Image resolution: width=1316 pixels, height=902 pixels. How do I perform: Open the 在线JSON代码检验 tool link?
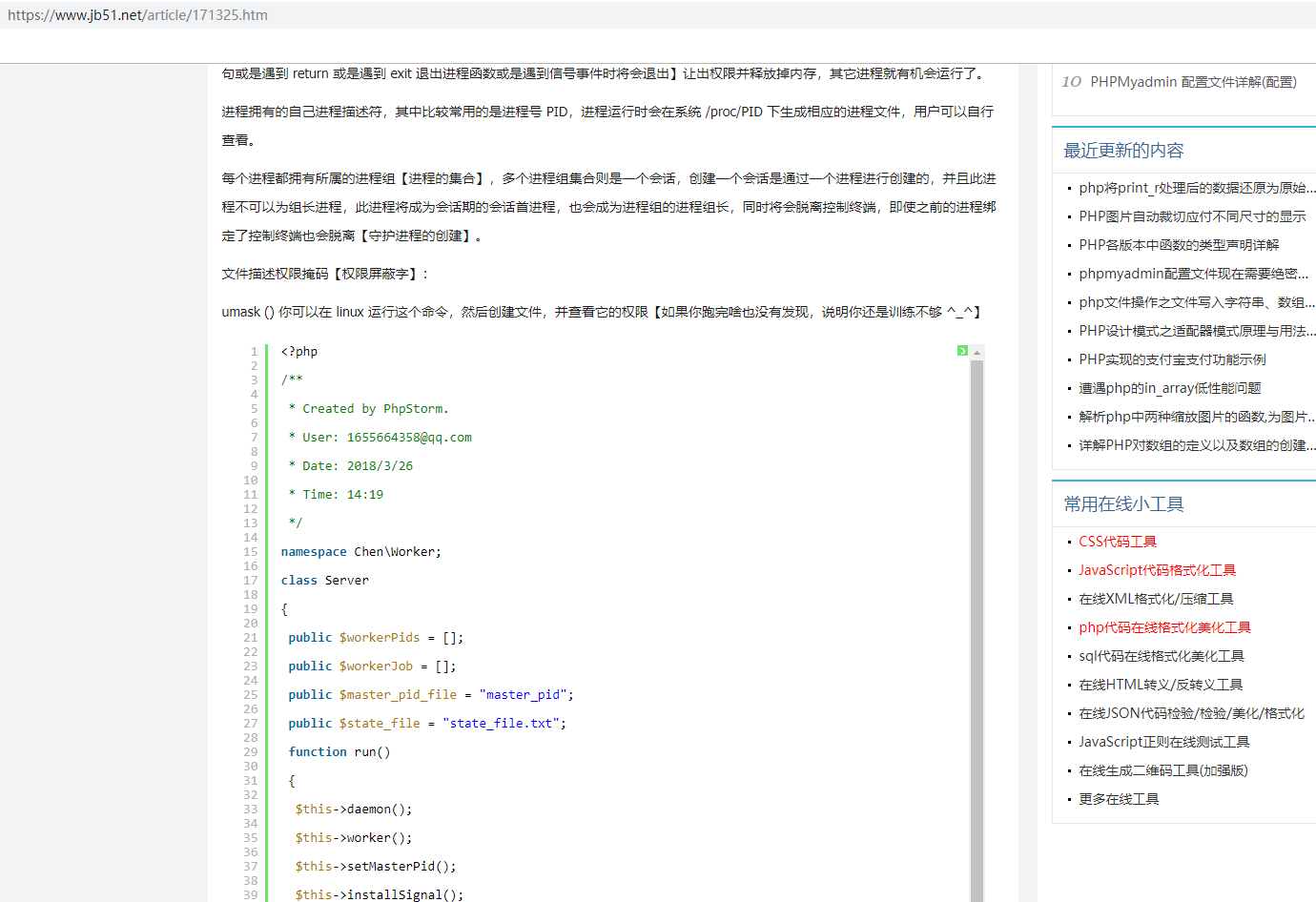coord(1191,713)
